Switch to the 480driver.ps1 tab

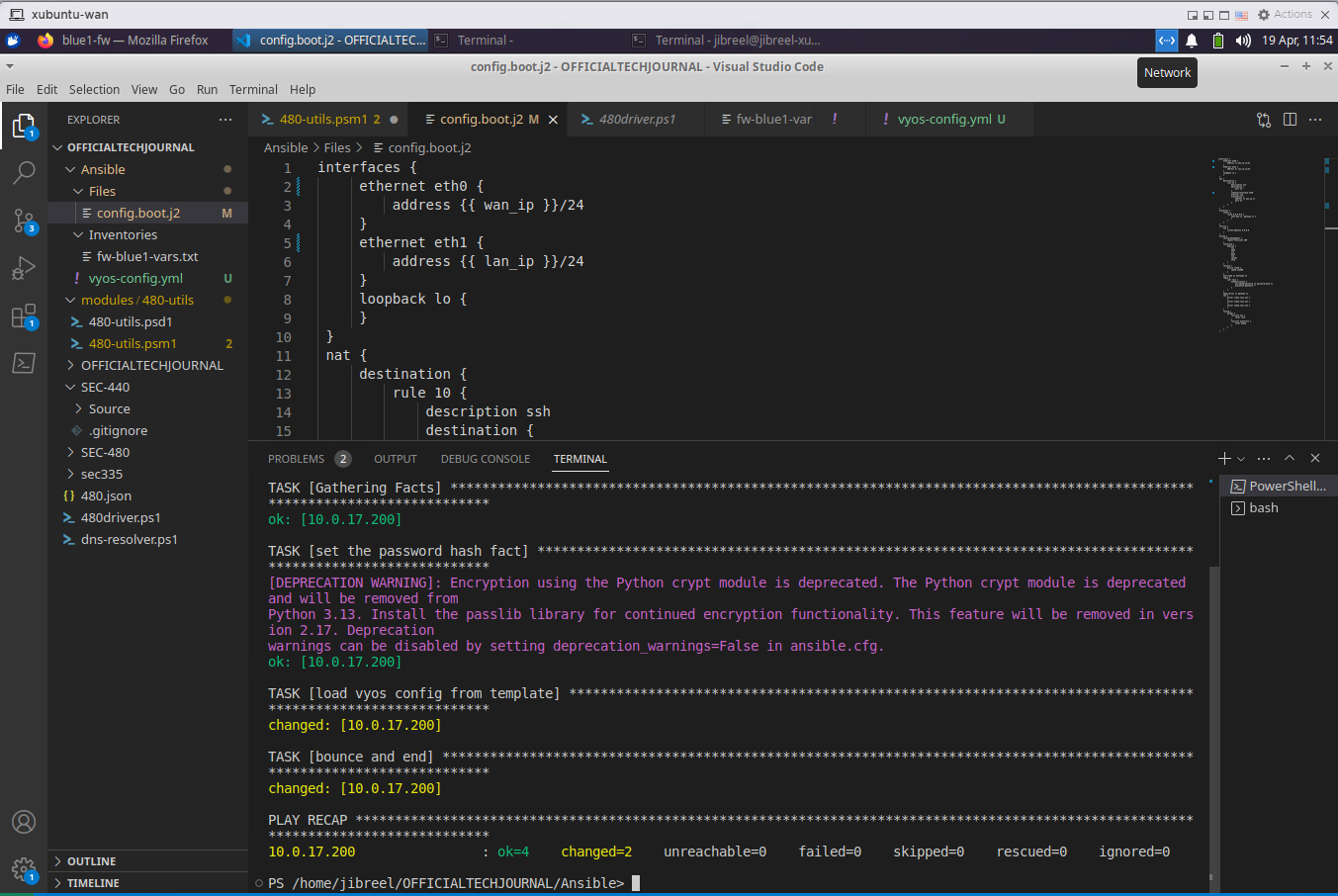[637, 119]
